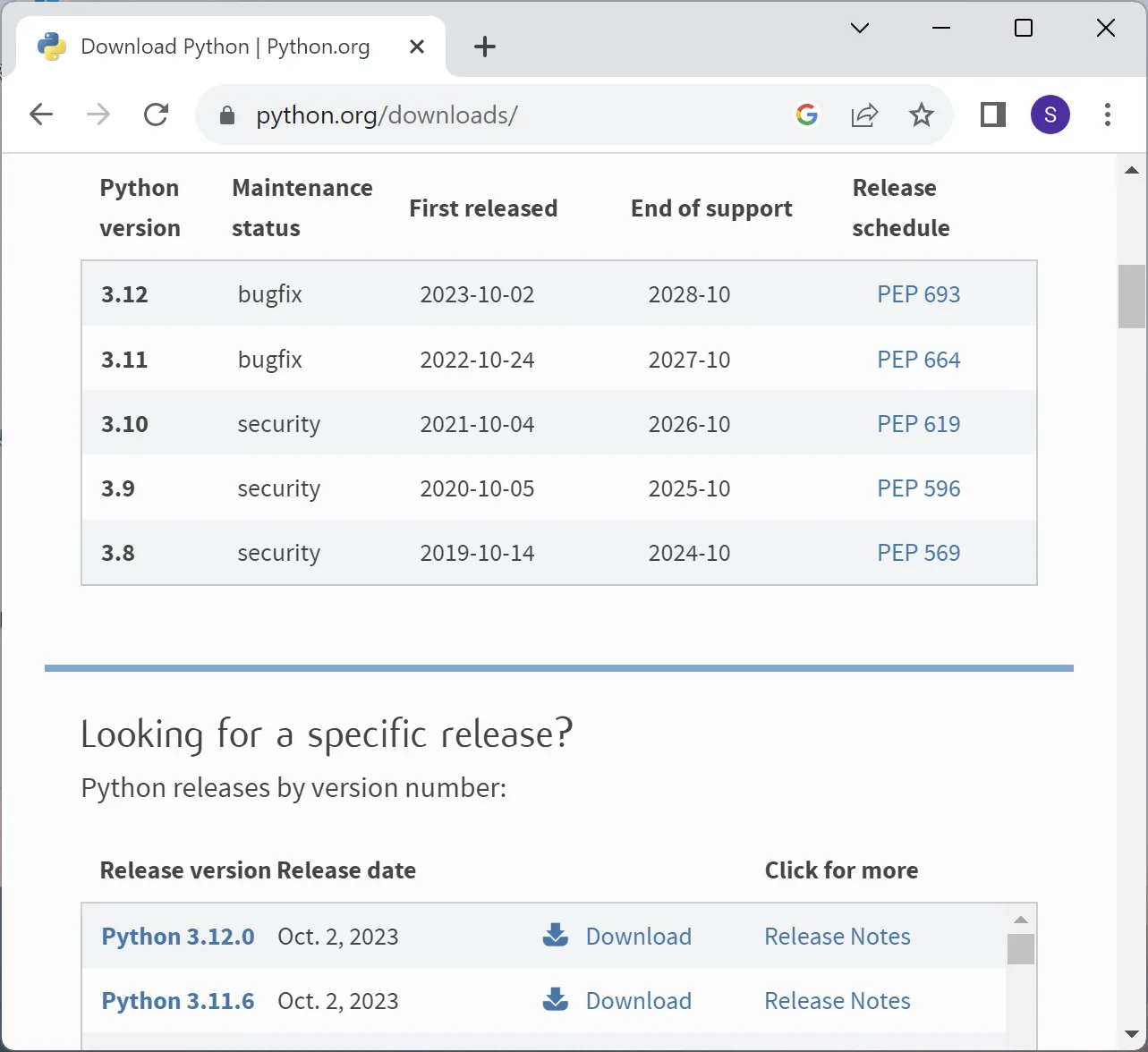
Task: Reload the page with the refresh icon
Action: [x=157, y=115]
